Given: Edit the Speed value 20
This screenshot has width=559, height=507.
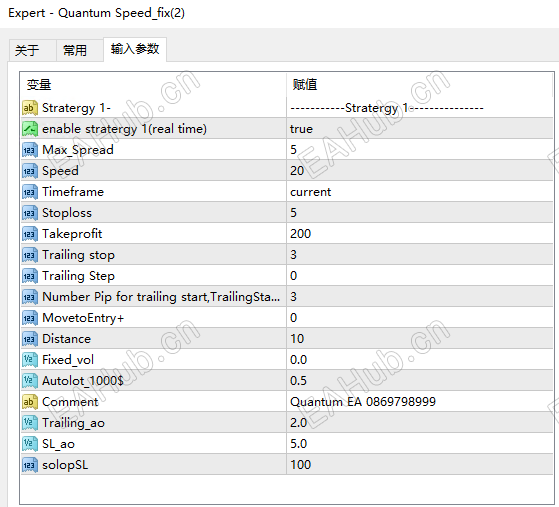Looking at the screenshot, I should tap(420, 171).
